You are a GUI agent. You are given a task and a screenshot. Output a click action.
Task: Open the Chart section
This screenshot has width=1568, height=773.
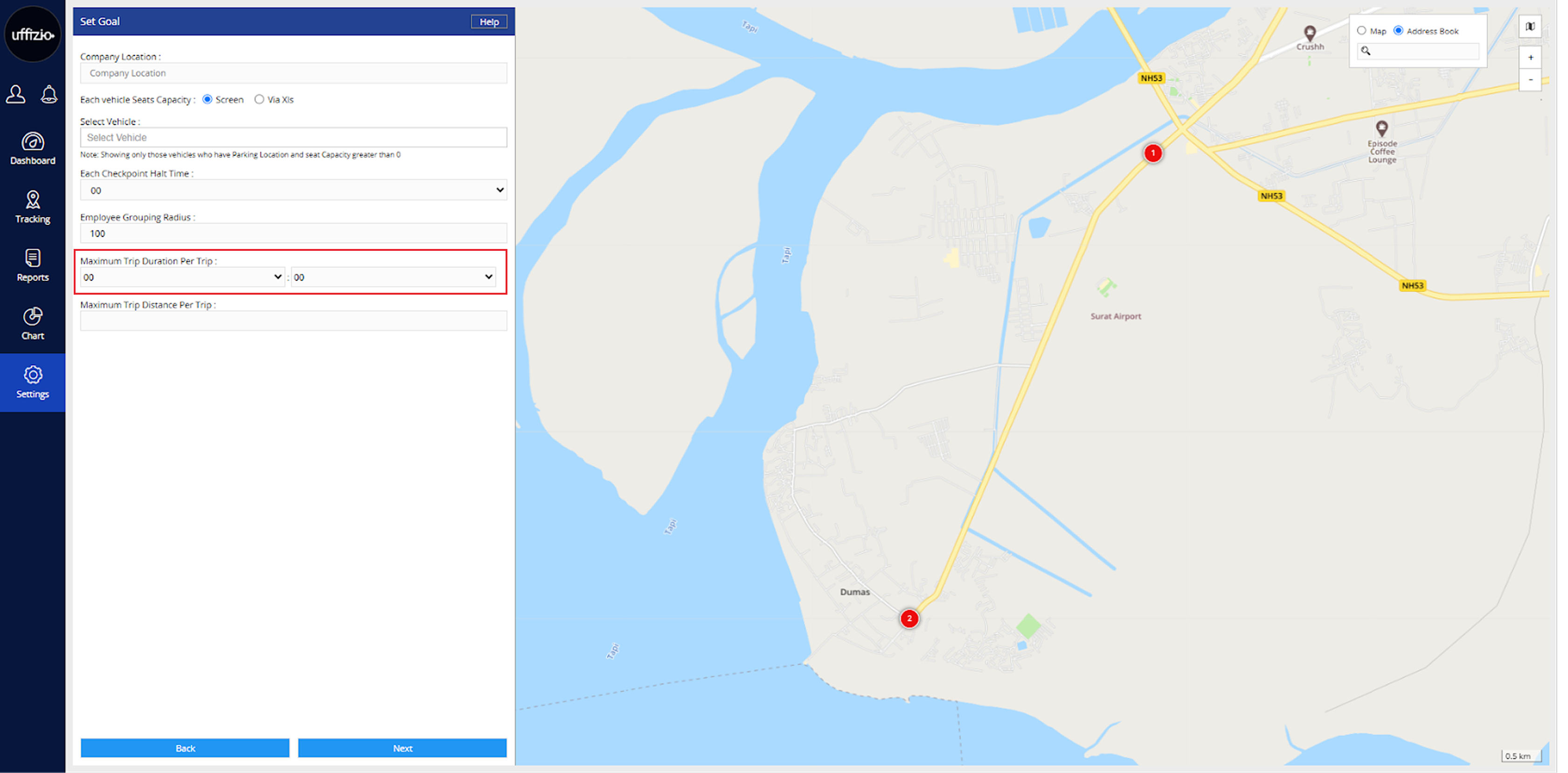32,324
